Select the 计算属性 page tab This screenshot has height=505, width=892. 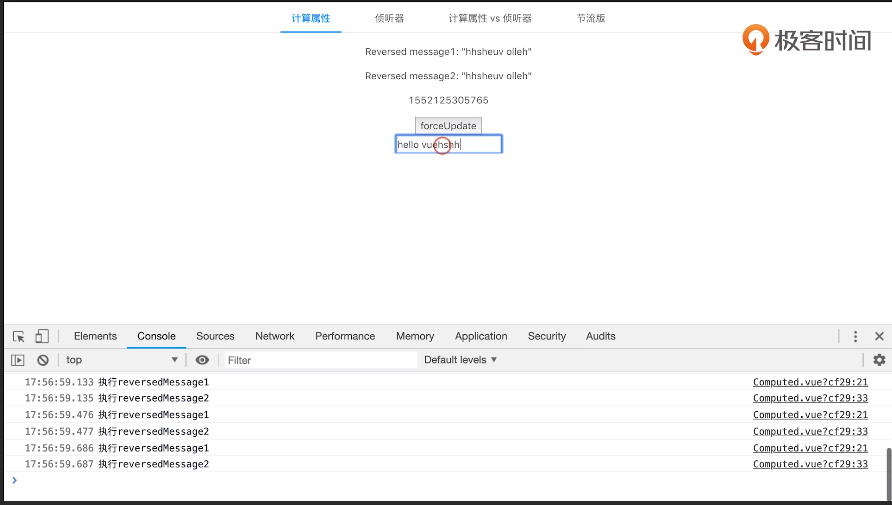pyautogui.click(x=311, y=18)
